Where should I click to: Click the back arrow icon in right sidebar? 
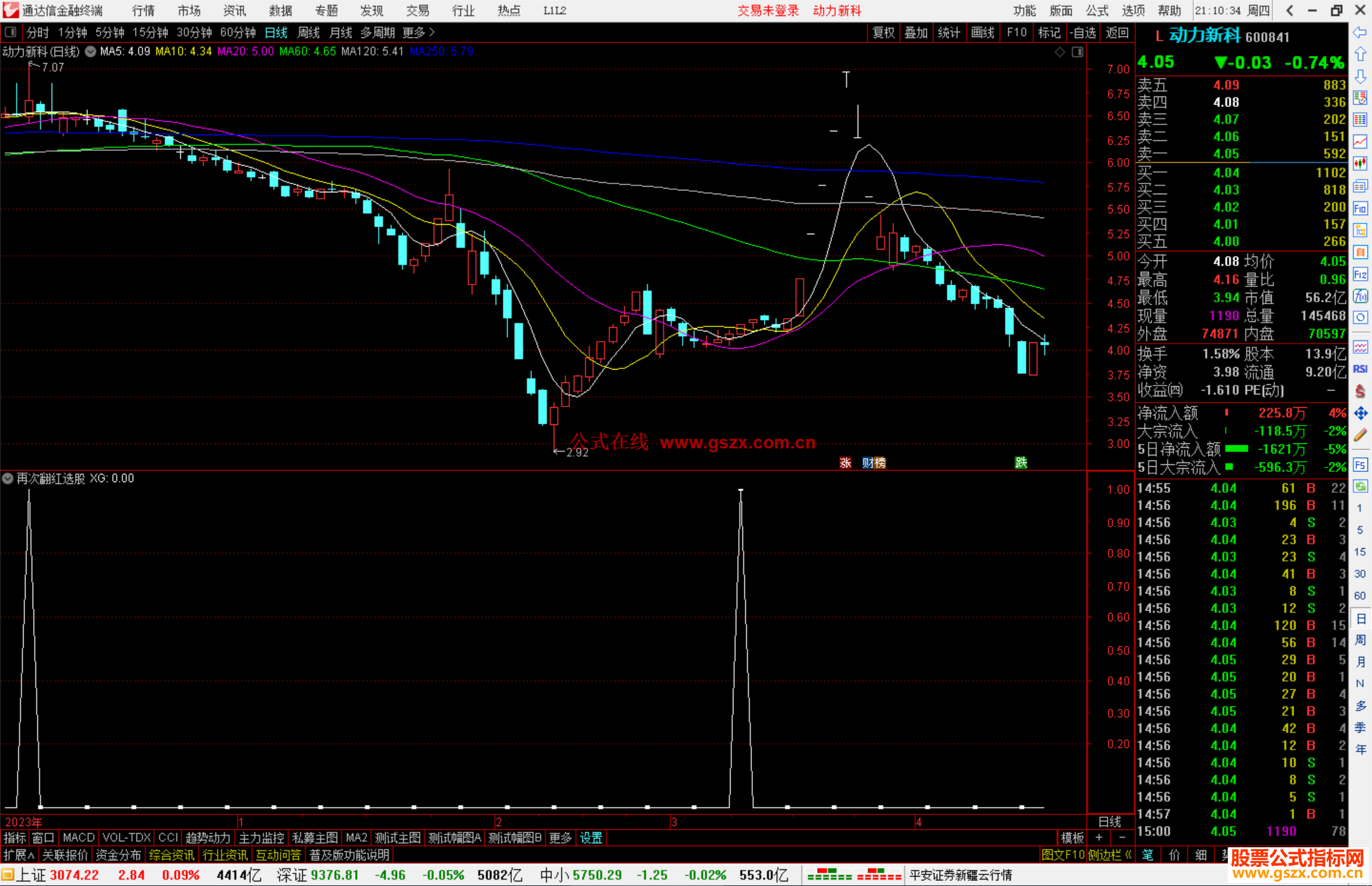(x=1360, y=32)
